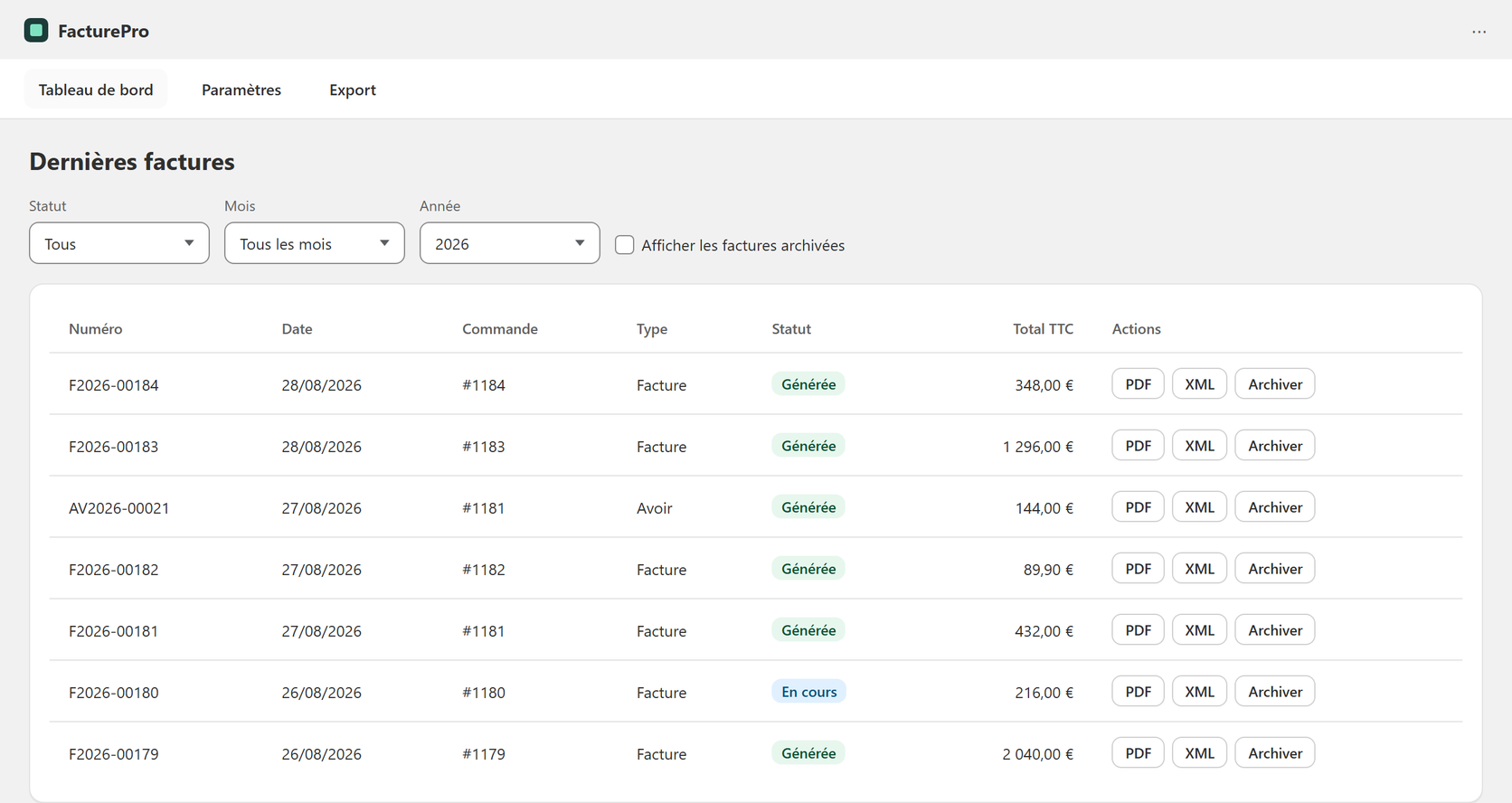
Task: Export XML for invoice F2026-00181
Action: click(x=1200, y=630)
